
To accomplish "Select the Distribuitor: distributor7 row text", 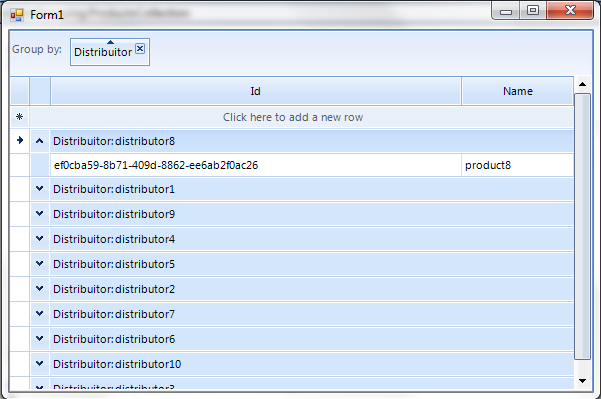I will [114, 314].
